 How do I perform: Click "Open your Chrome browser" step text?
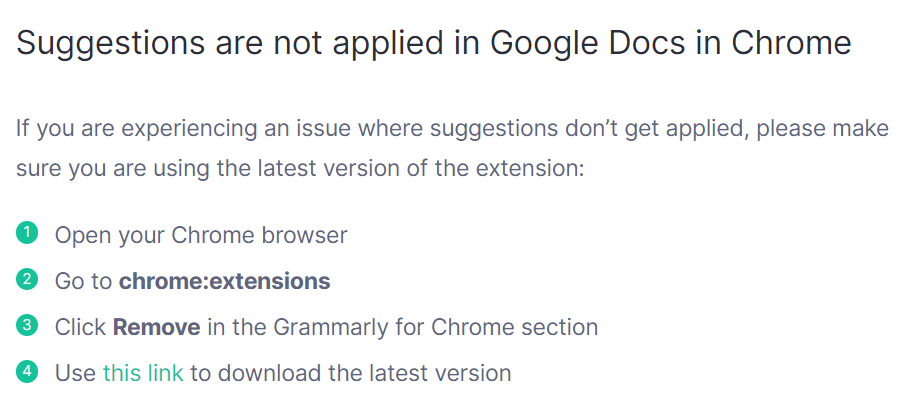click(x=201, y=235)
